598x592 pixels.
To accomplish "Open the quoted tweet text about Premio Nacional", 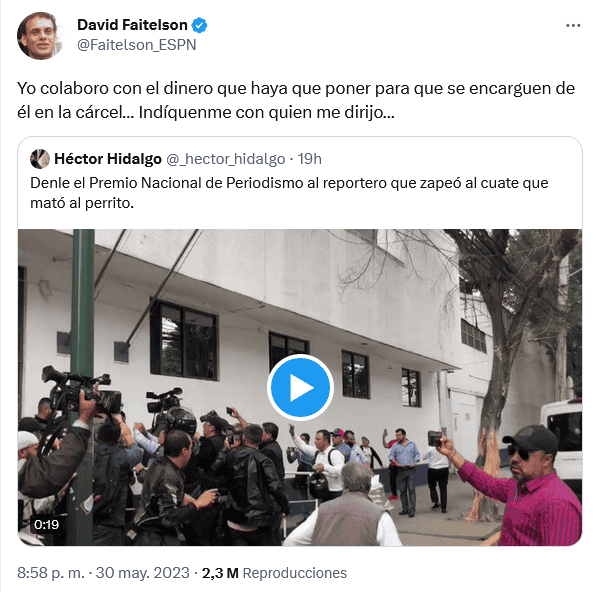I will click(x=289, y=193).
